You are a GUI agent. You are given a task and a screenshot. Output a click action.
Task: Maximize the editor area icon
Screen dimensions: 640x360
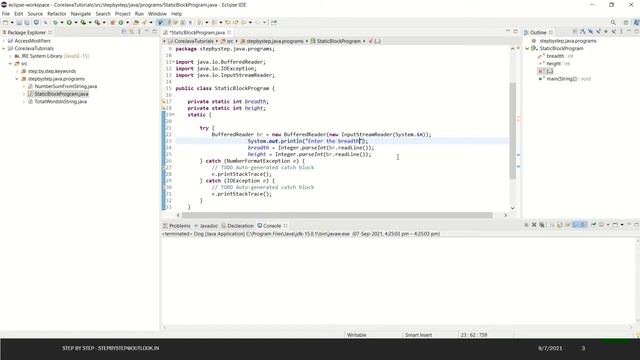515,31
